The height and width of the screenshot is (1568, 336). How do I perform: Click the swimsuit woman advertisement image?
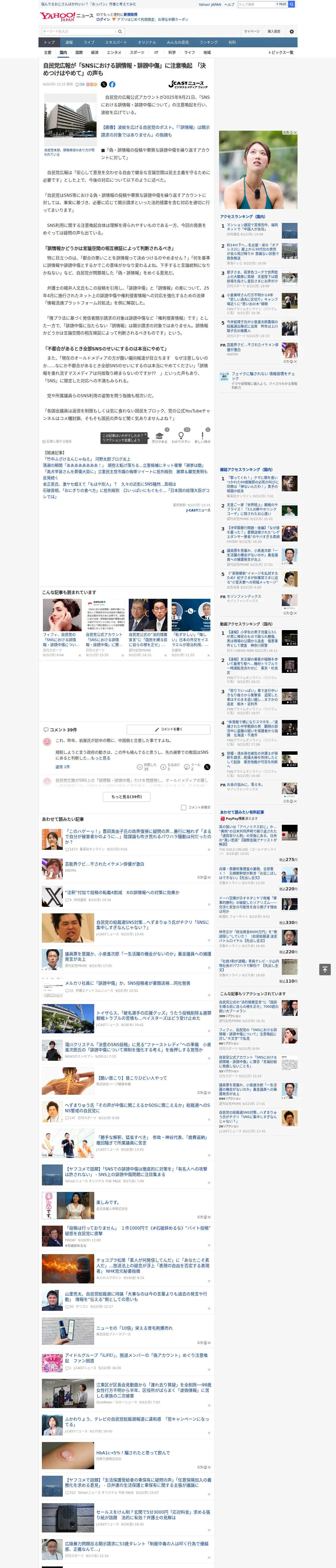pos(258,169)
